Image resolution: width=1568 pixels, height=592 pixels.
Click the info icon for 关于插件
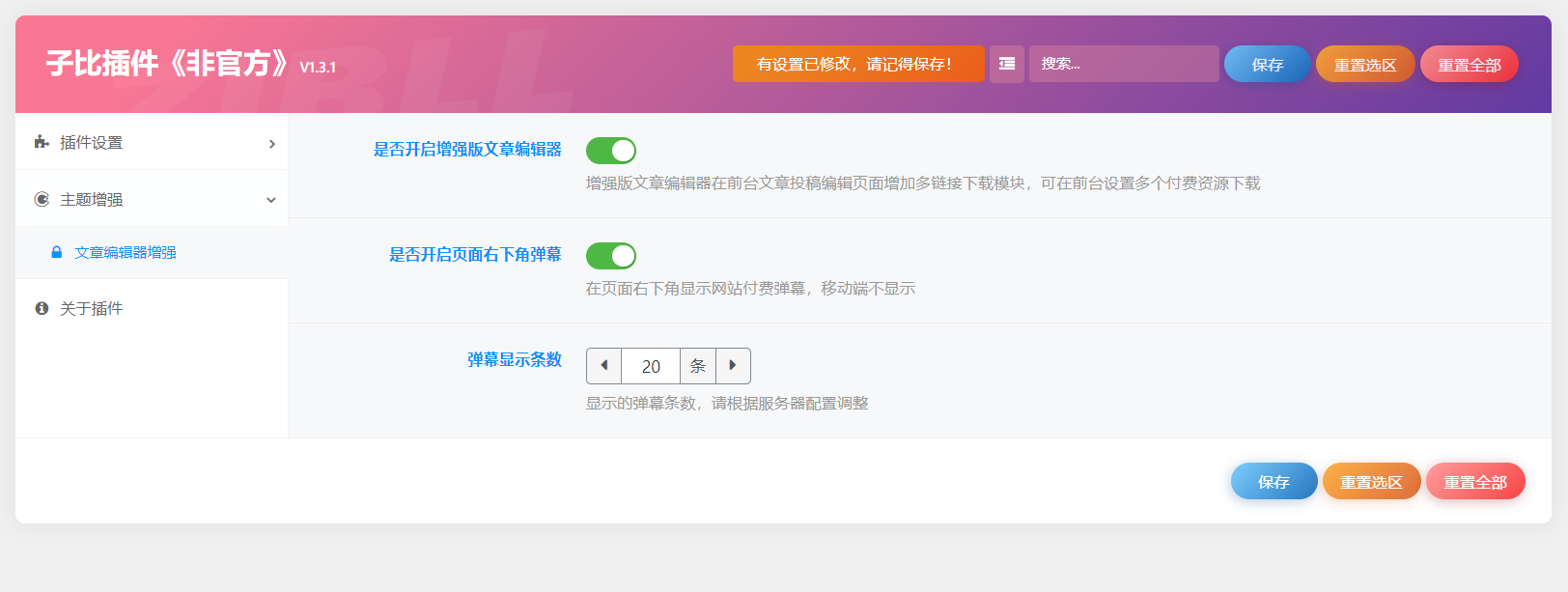[x=42, y=308]
